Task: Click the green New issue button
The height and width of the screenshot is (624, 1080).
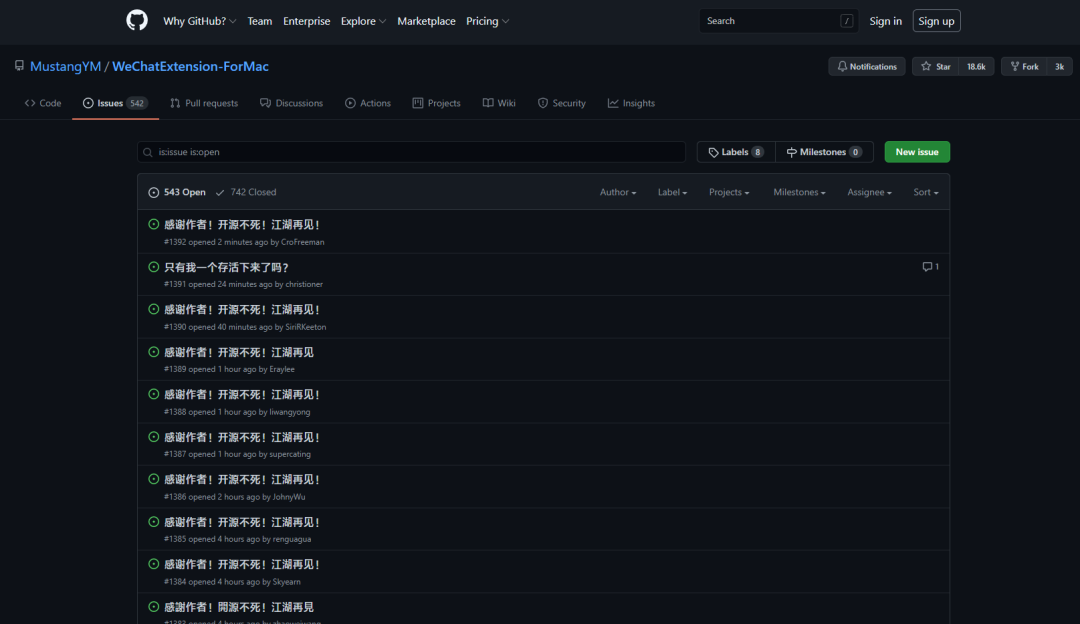Action: 917,152
